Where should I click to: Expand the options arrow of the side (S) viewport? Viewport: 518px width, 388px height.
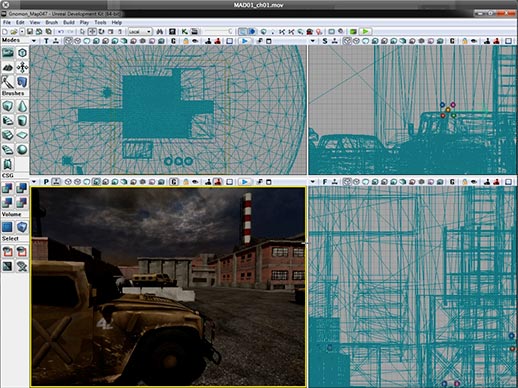tap(313, 41)
